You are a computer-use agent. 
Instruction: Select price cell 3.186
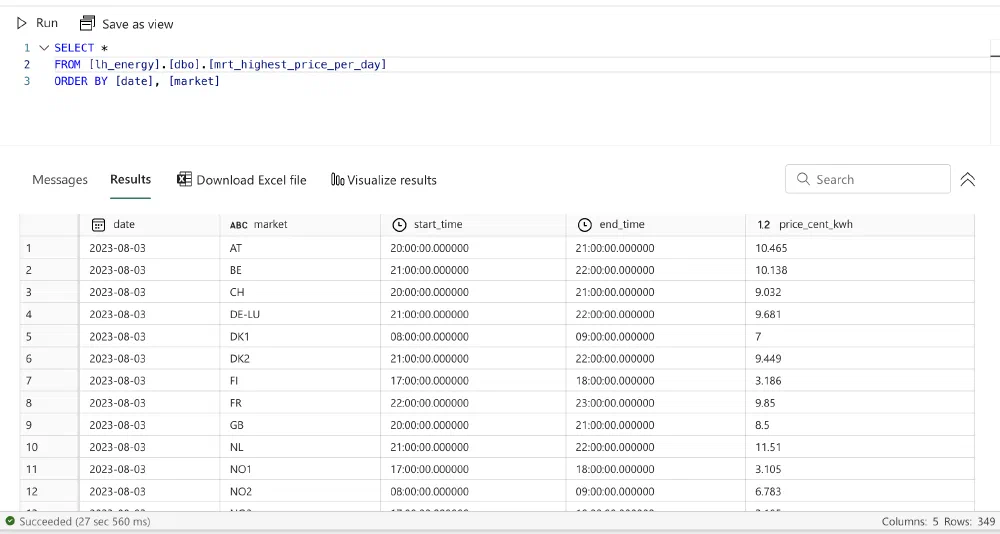coord(860,381)
